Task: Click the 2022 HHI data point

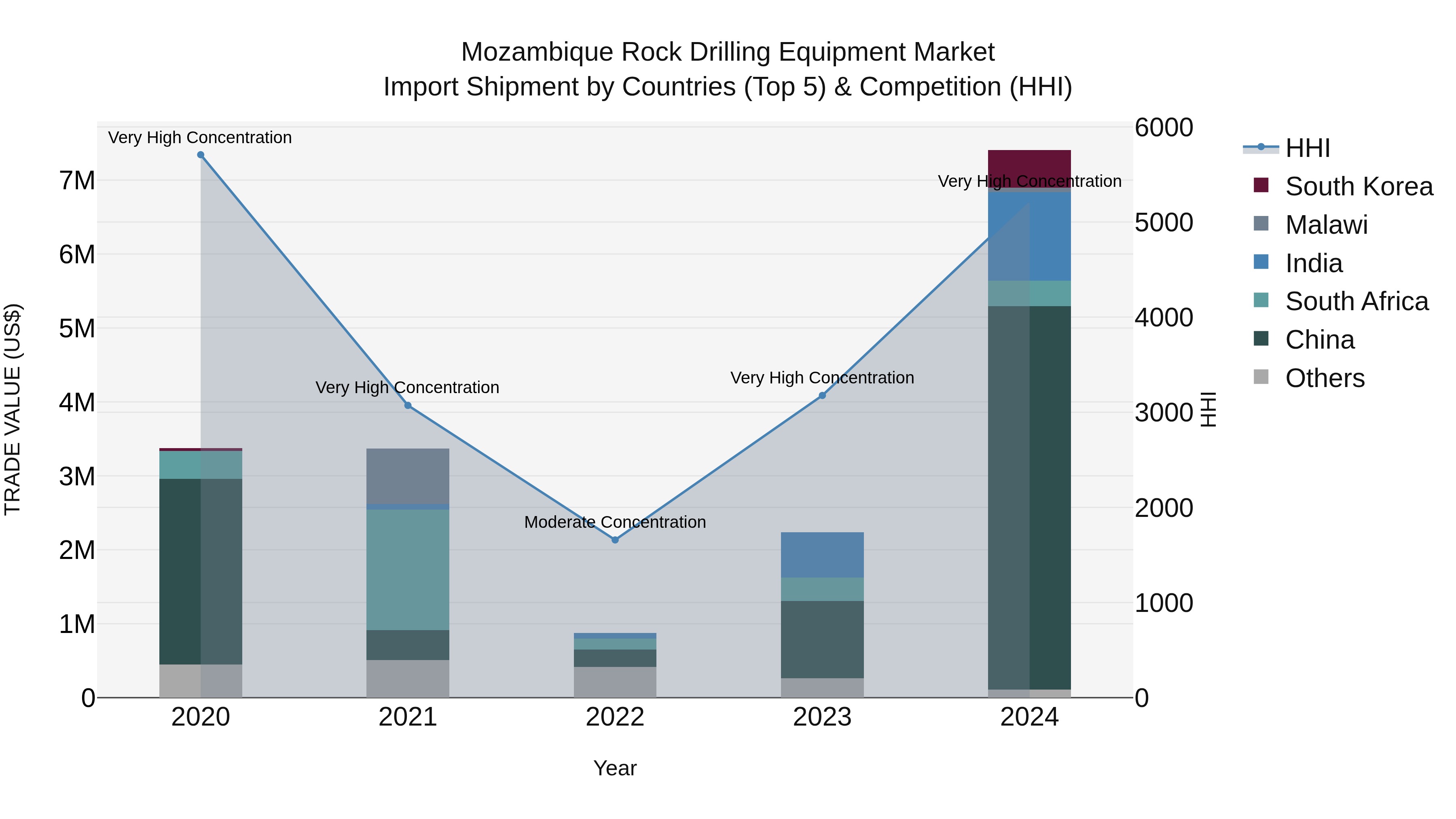Action: click(x=615, y=540)
